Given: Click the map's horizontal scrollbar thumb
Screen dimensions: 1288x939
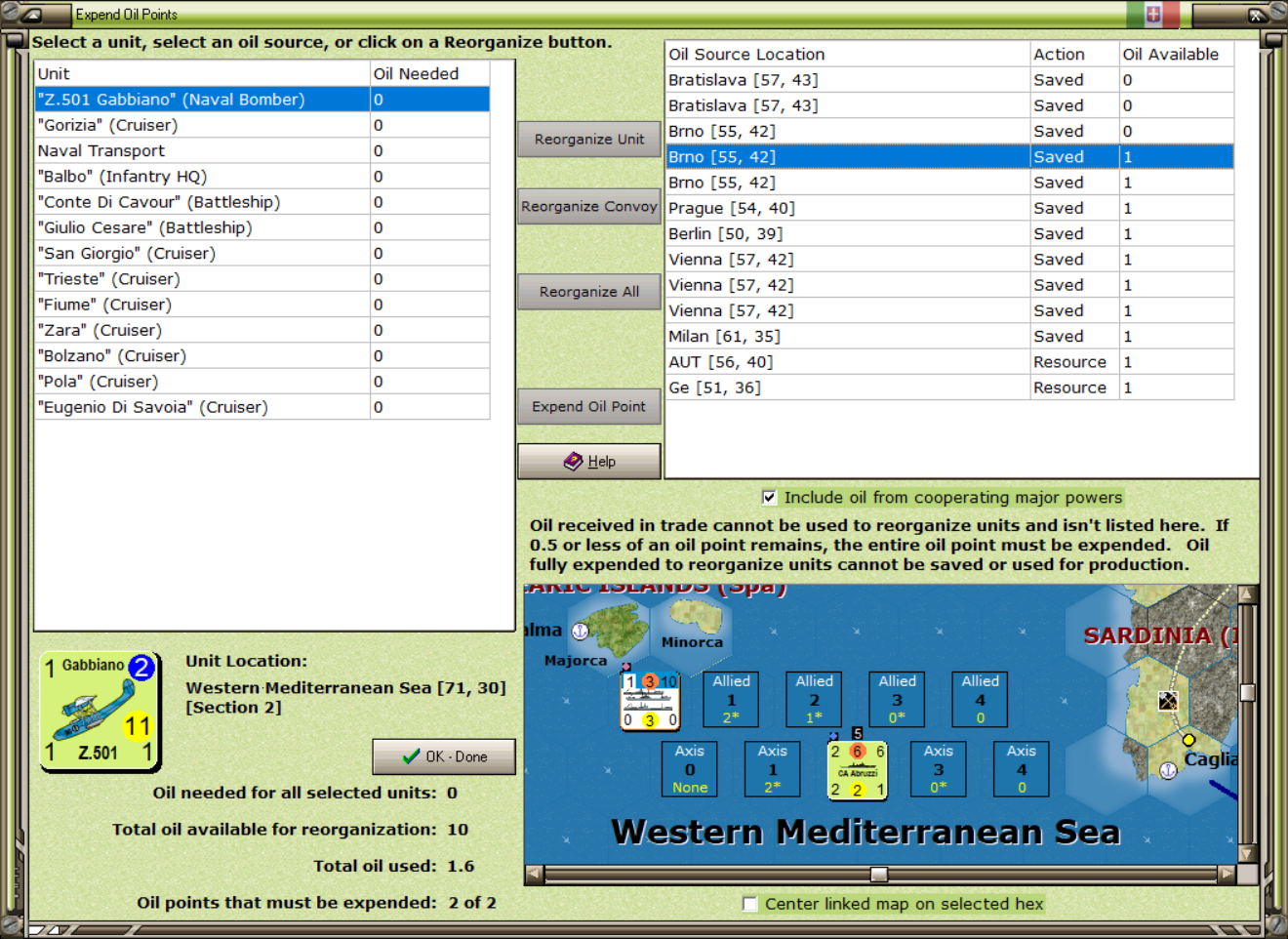Looking at the screenshot, I should coord(879,875).
